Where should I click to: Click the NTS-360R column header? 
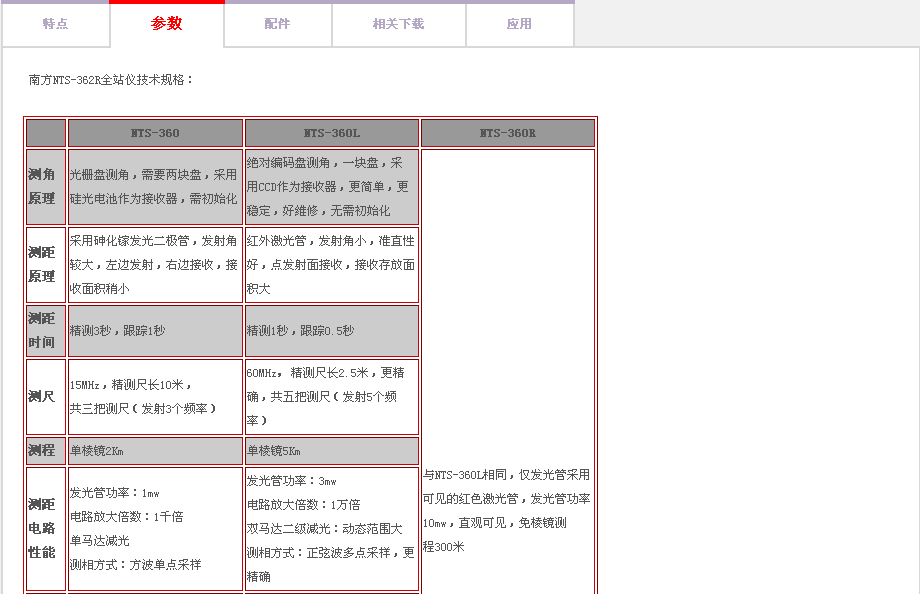click(x=508, y=133)
